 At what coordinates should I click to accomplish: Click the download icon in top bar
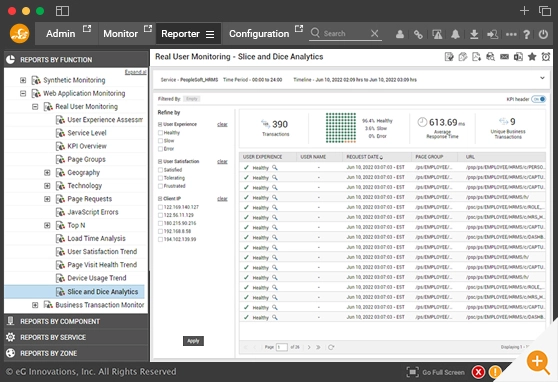pyautogui.click(x=474, y=34)
